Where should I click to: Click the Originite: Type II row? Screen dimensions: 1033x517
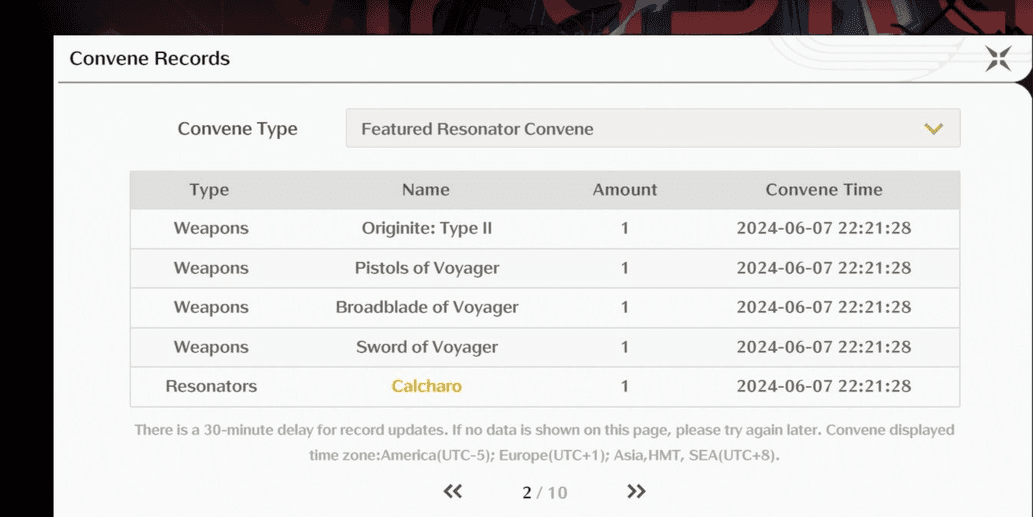point(545,229)
